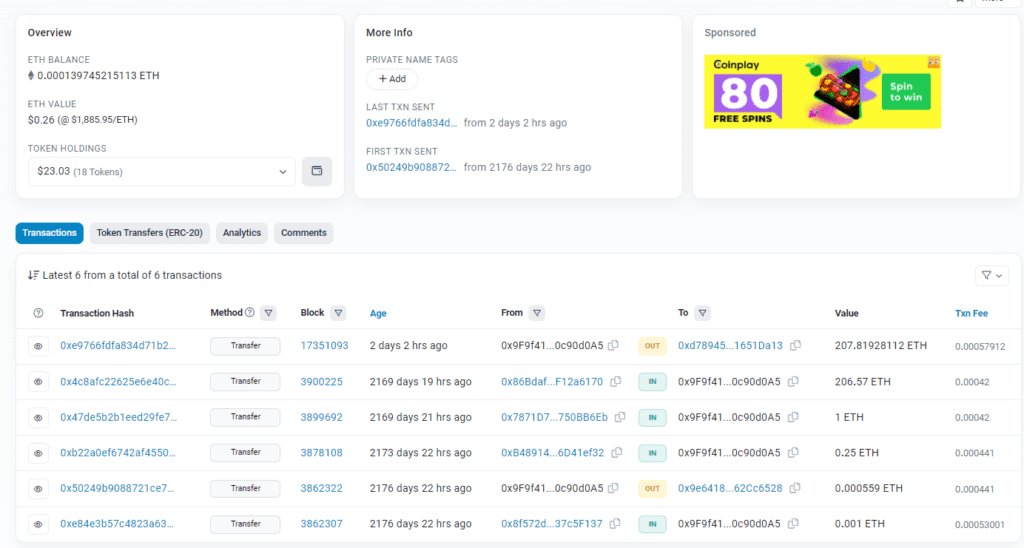Filter transactions by Block column
The image size is (1024, 548).
[x=338, y=313]
